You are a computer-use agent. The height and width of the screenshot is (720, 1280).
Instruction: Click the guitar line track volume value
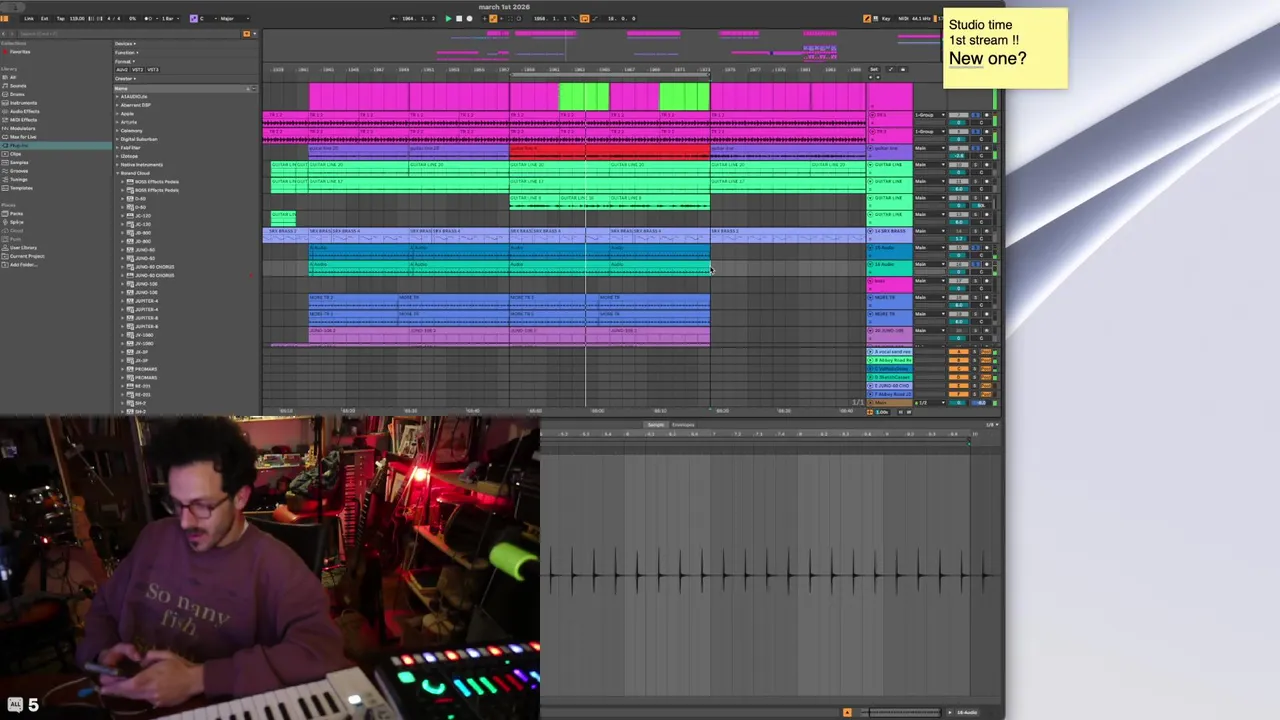[x=959, y=156]
